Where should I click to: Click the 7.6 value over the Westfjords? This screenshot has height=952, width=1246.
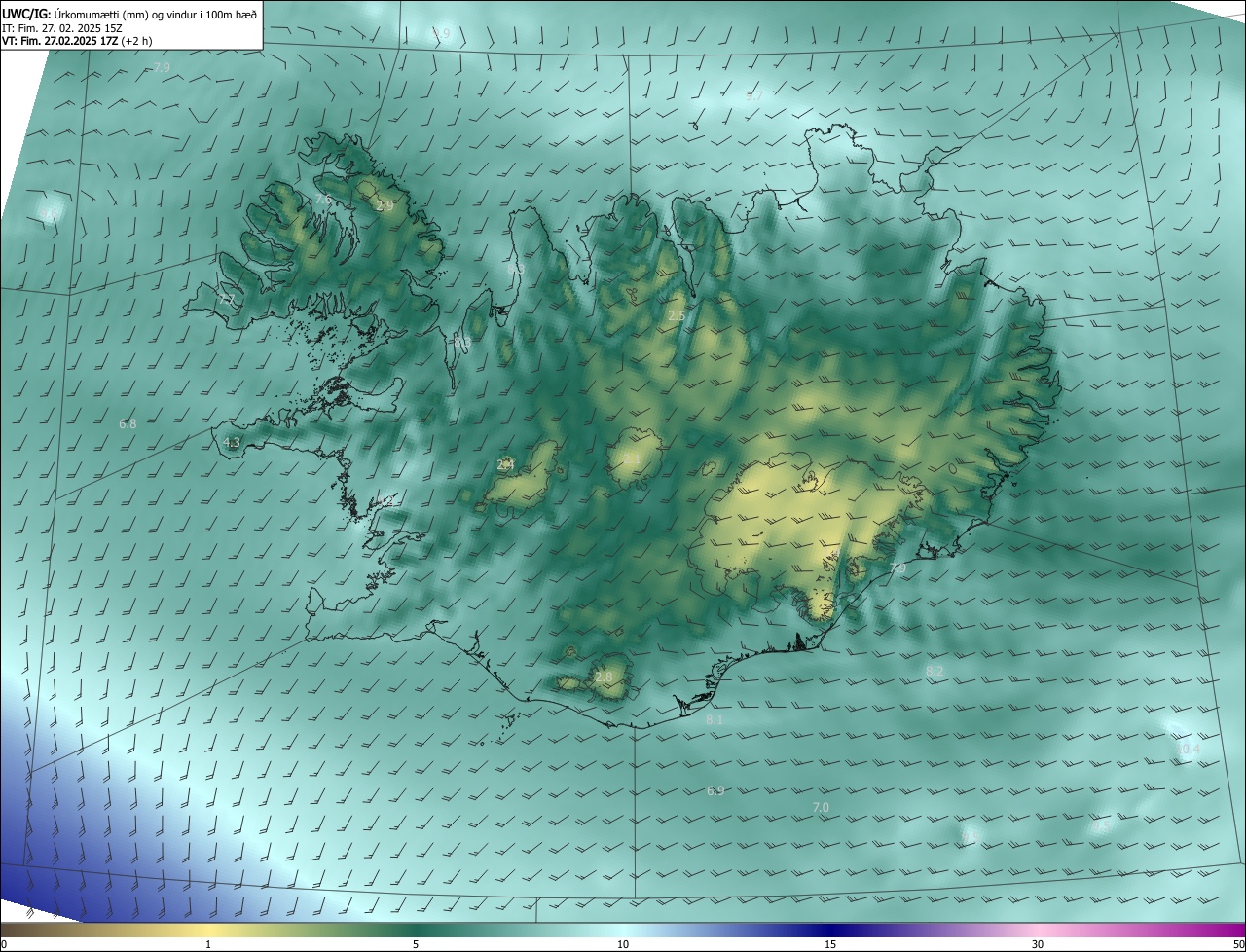pos(324,199)
